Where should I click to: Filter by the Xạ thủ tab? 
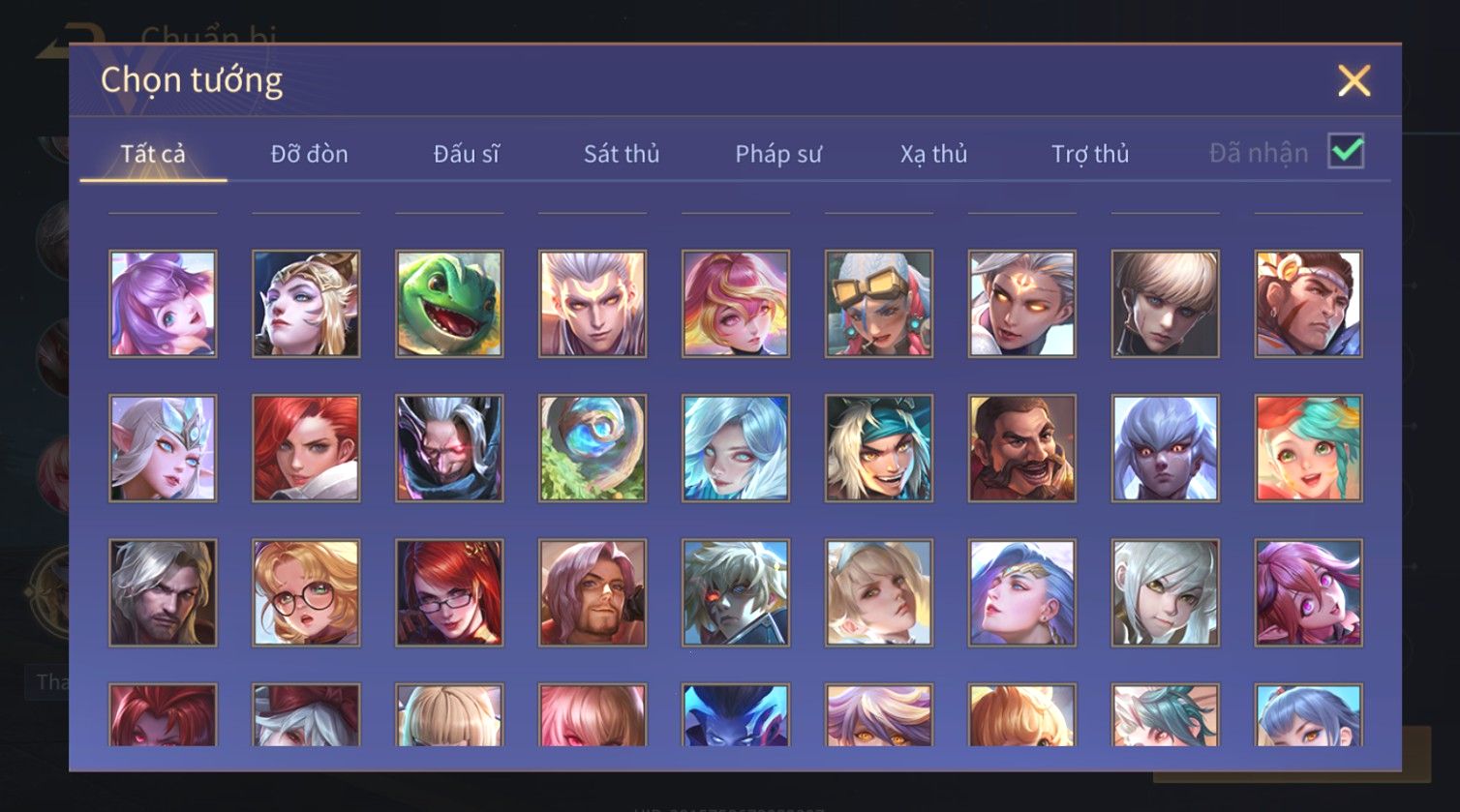coord(934,153)
